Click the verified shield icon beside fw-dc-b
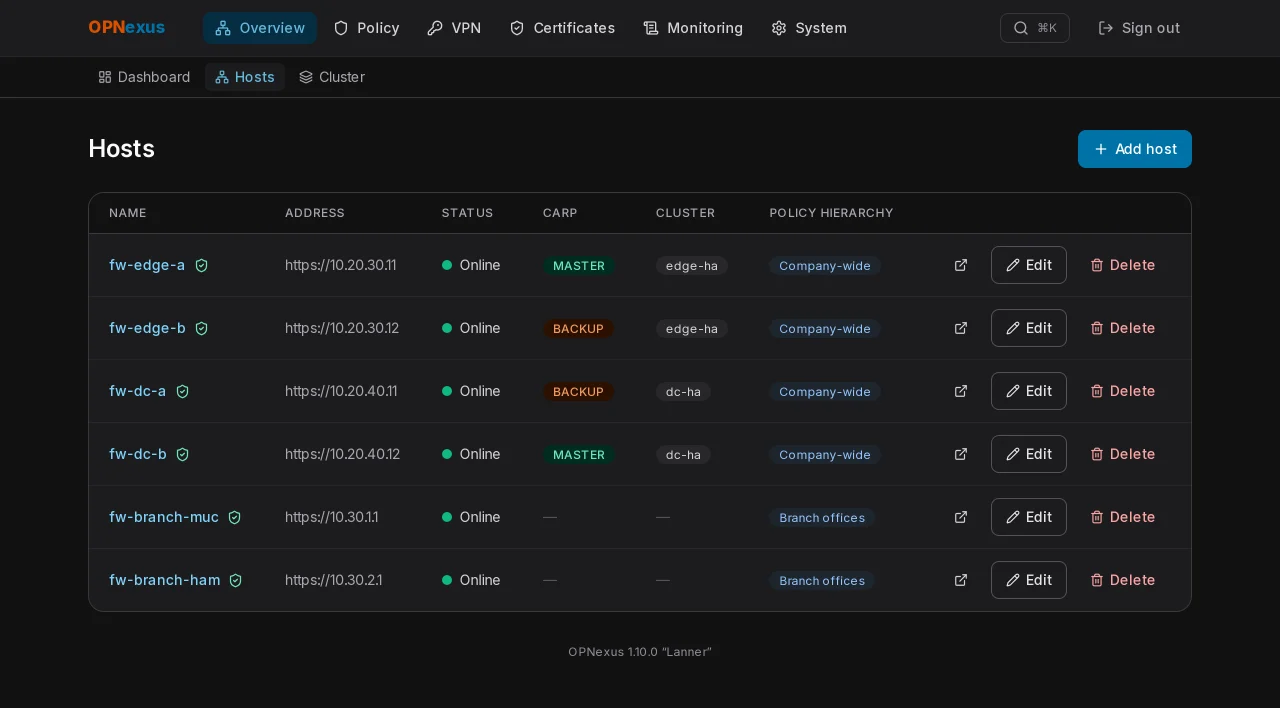The width and height of the screenshot is (1280, 708). tap(182, 454)
